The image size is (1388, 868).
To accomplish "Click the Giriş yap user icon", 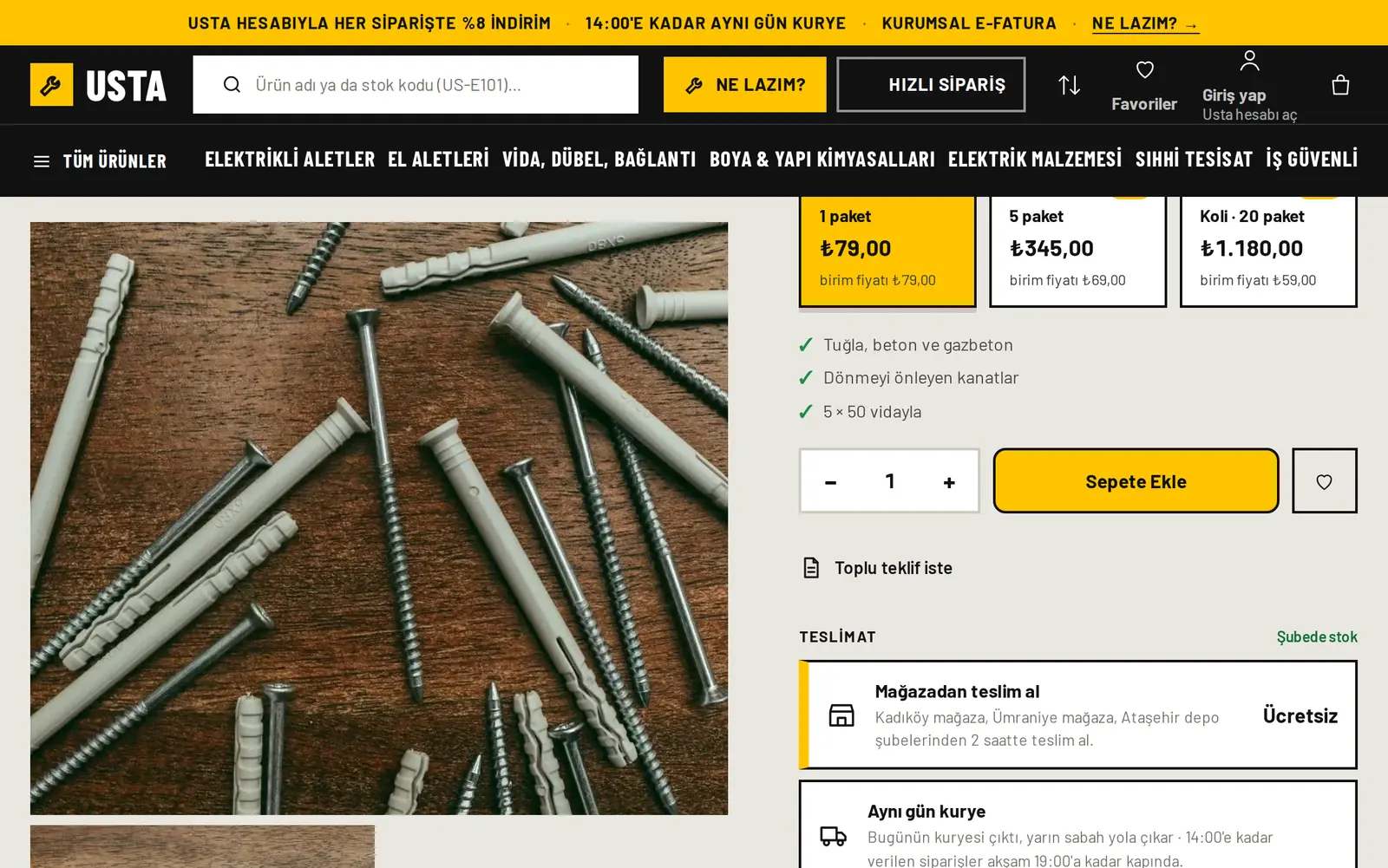I will pos(1249,61).
